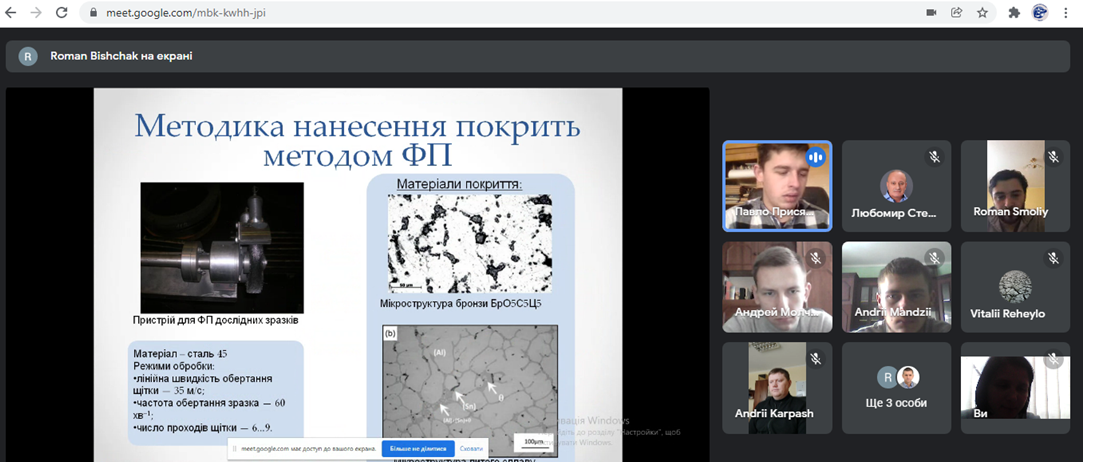Open the camera permission icon in address bar
The image size is (1109, 462).
[931, 13]
